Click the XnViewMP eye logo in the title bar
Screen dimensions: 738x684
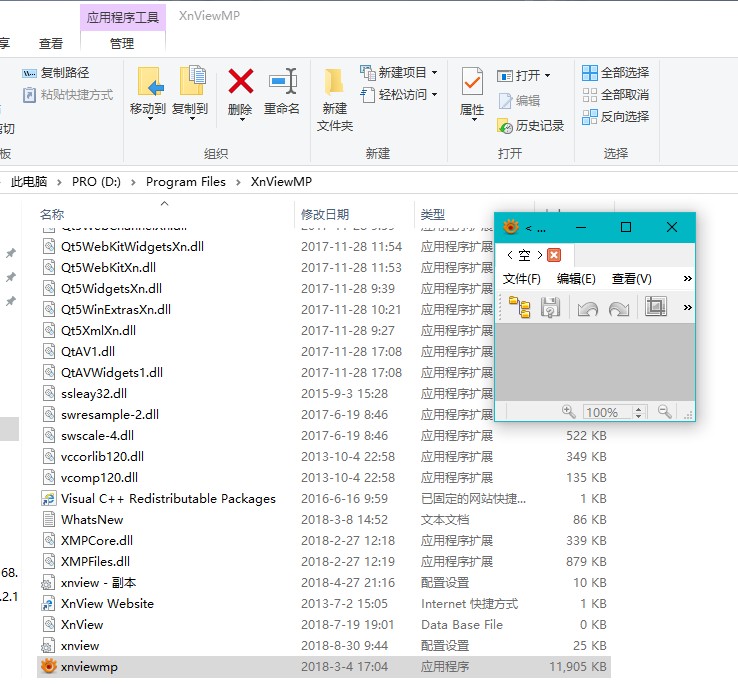tap(511, 227)
